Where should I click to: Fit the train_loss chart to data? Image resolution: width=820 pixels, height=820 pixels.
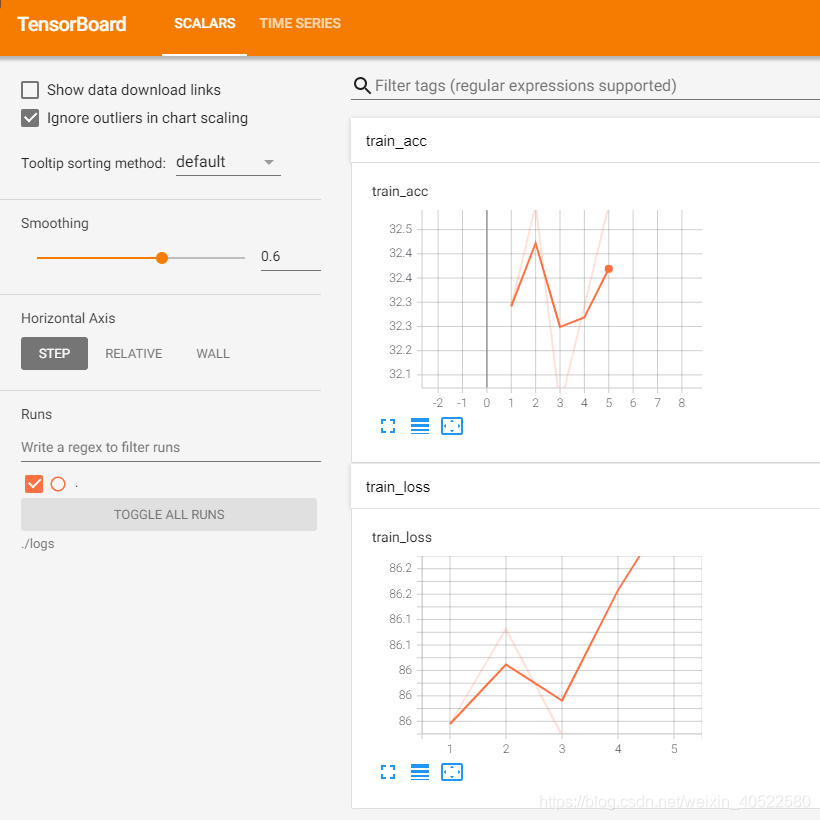452,772
